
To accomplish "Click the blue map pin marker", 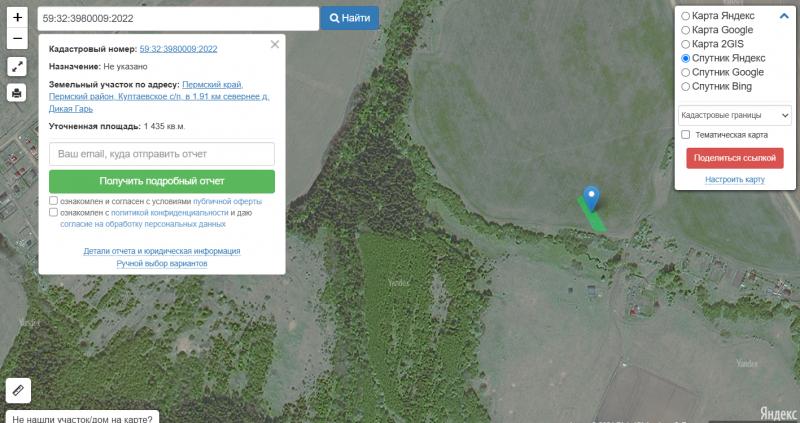I will click(x=591, y=198).
